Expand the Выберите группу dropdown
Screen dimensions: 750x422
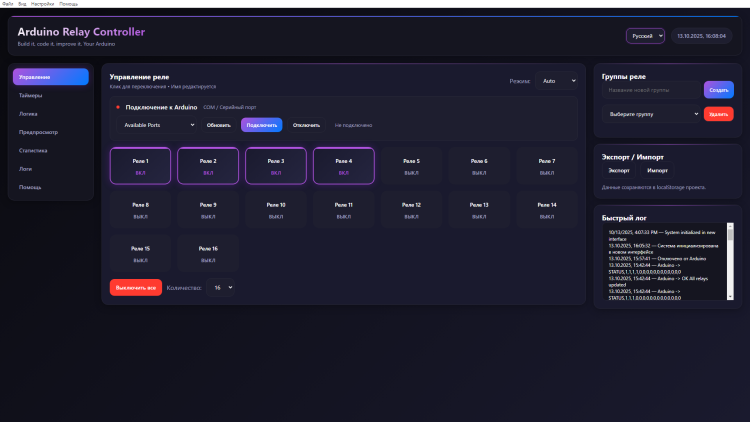pyautogui.click(x=651, y=114)
